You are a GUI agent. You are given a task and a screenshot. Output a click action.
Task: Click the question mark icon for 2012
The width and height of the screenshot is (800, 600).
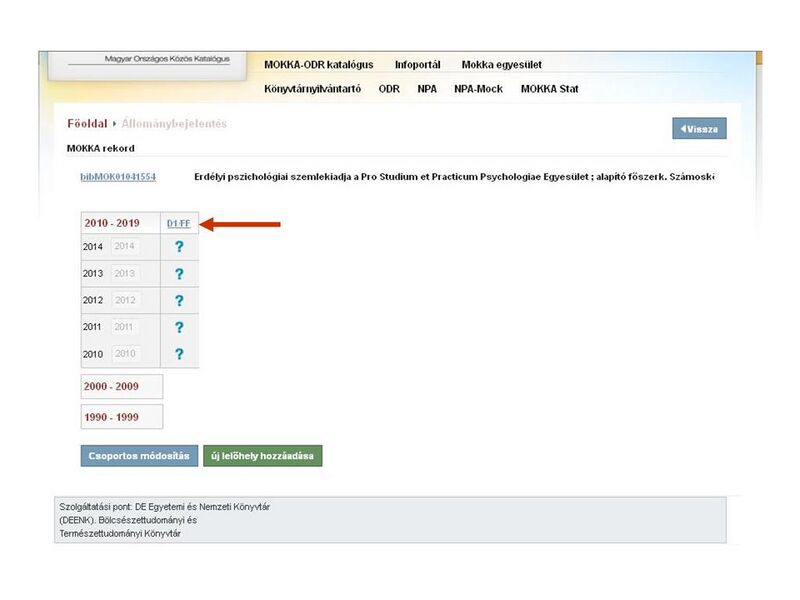pos(179,301)
